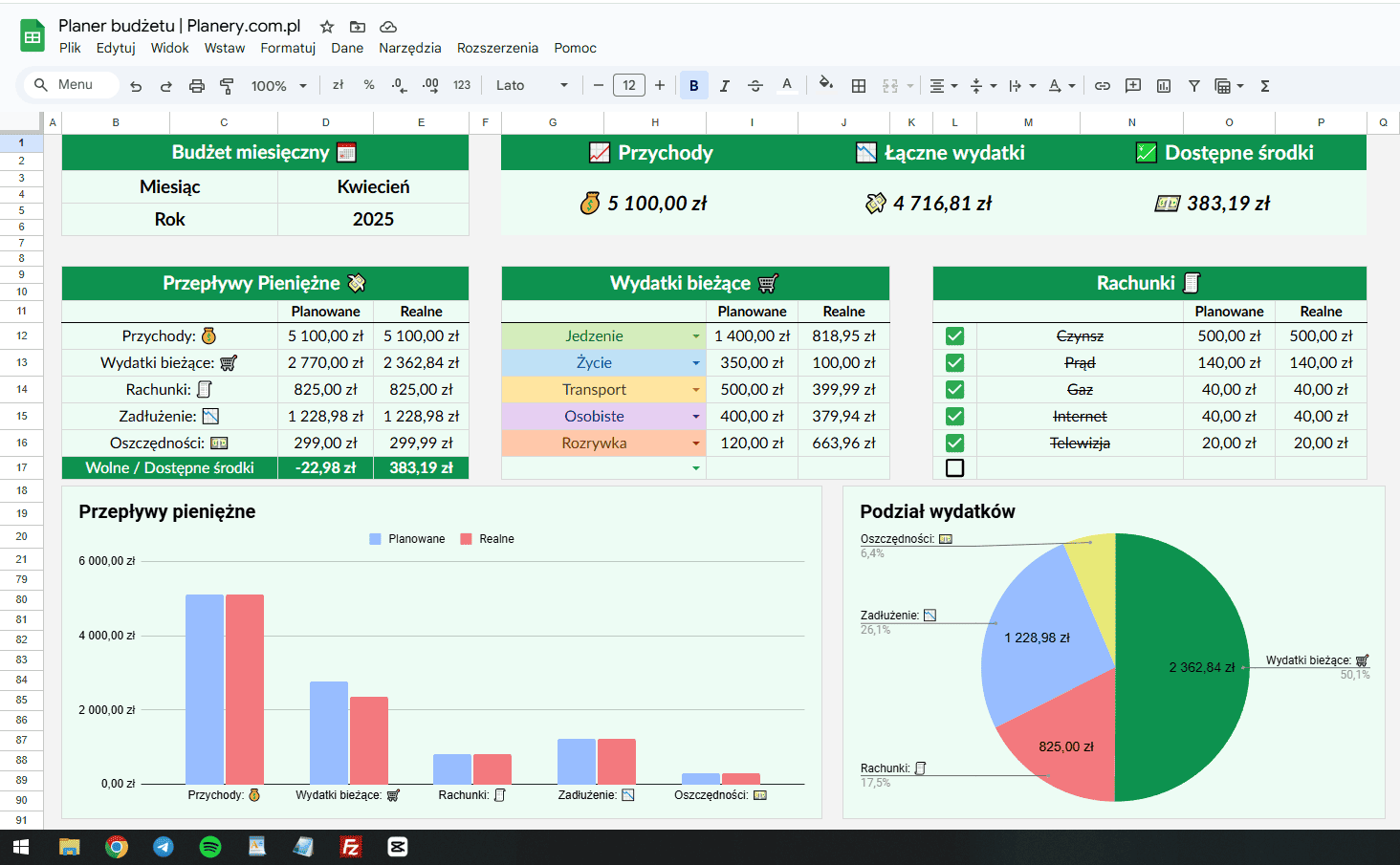Click the increase font size plus button
This screenshot has width=1400, height=865.
click(660, 86)
